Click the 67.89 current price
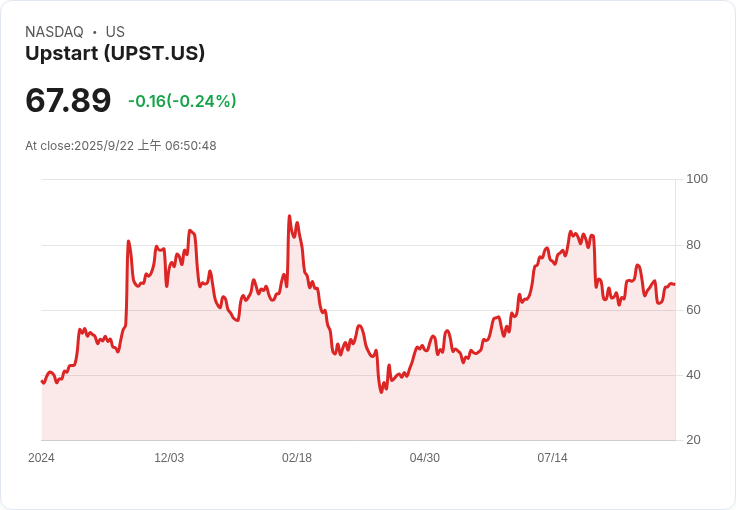736x510 pixels. (68, 101)
